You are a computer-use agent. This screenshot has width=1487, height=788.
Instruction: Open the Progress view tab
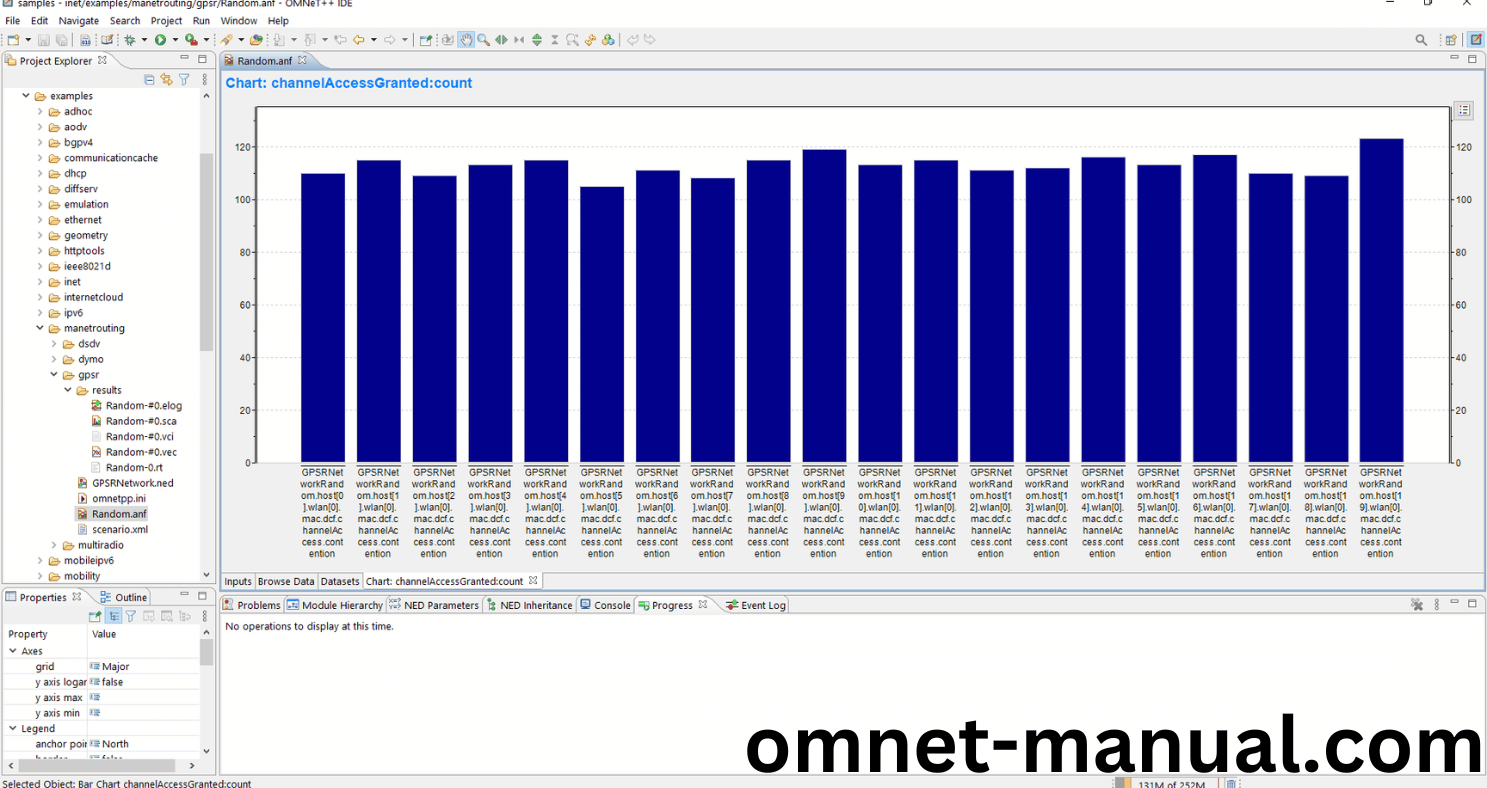coord(674,604)
